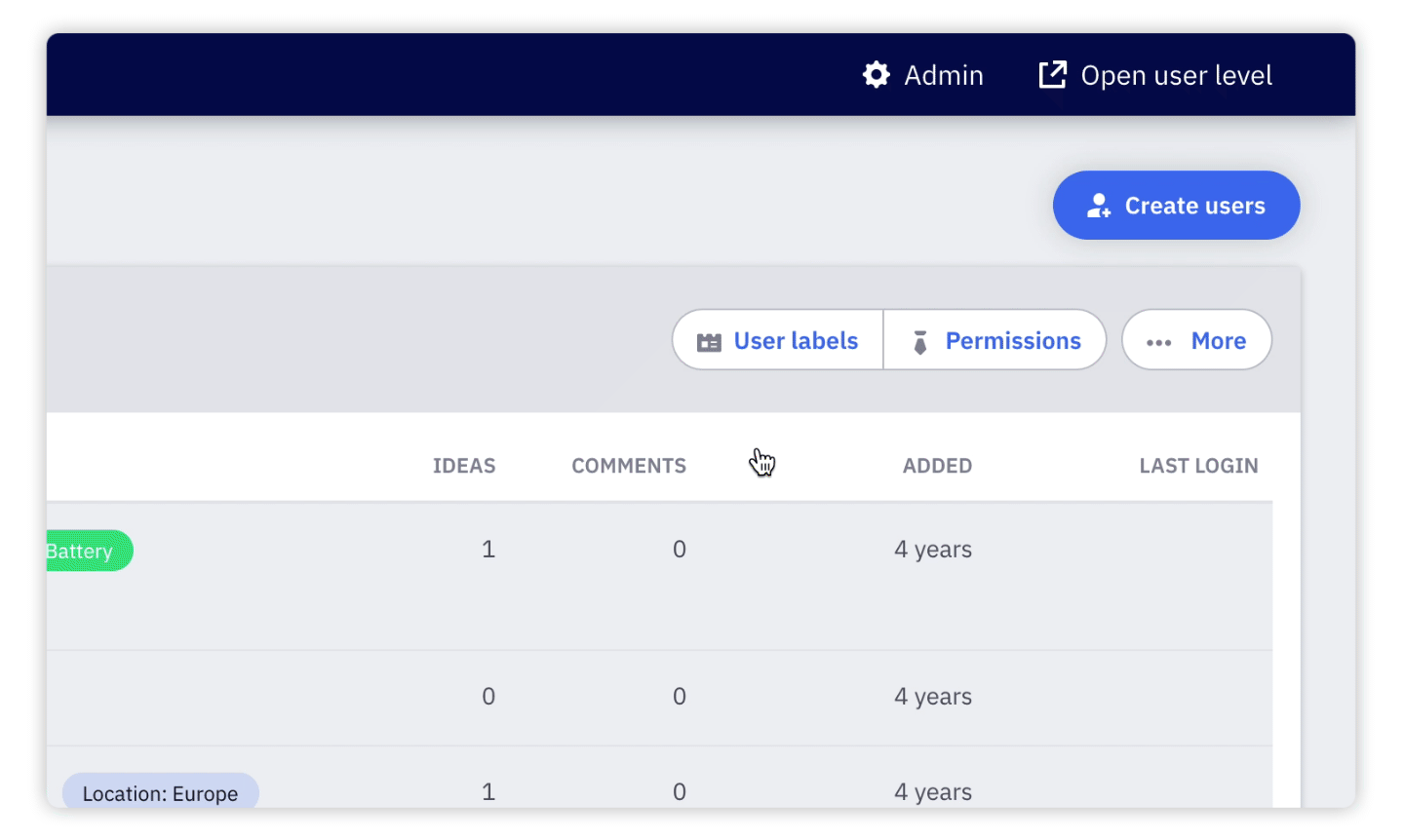Screen dimensions: 1404x840
Task: Sort by the COMMENTS column header
Action: point(629,466)
